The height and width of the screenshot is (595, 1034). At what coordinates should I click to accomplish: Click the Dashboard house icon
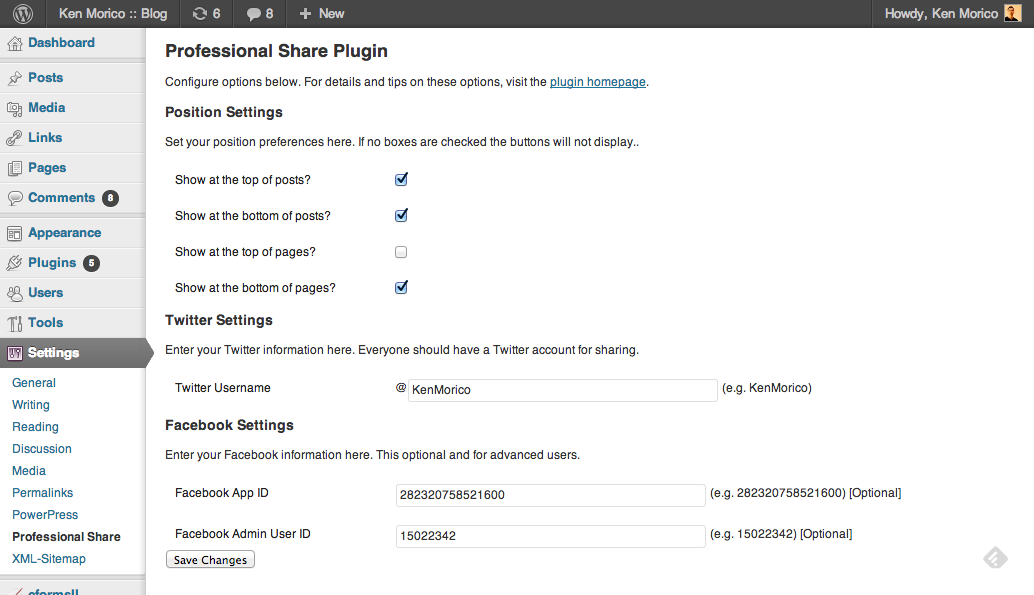pos(15,44)
